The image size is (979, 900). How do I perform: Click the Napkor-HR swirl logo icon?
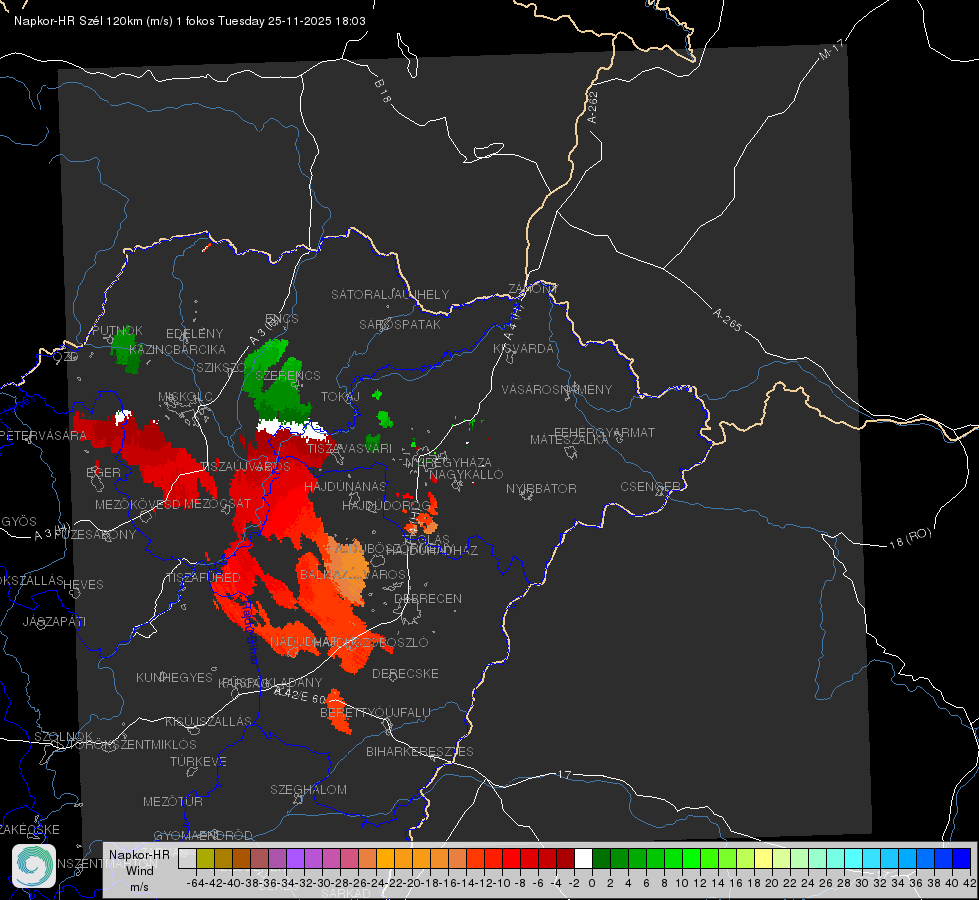click(x=34, y=866)
